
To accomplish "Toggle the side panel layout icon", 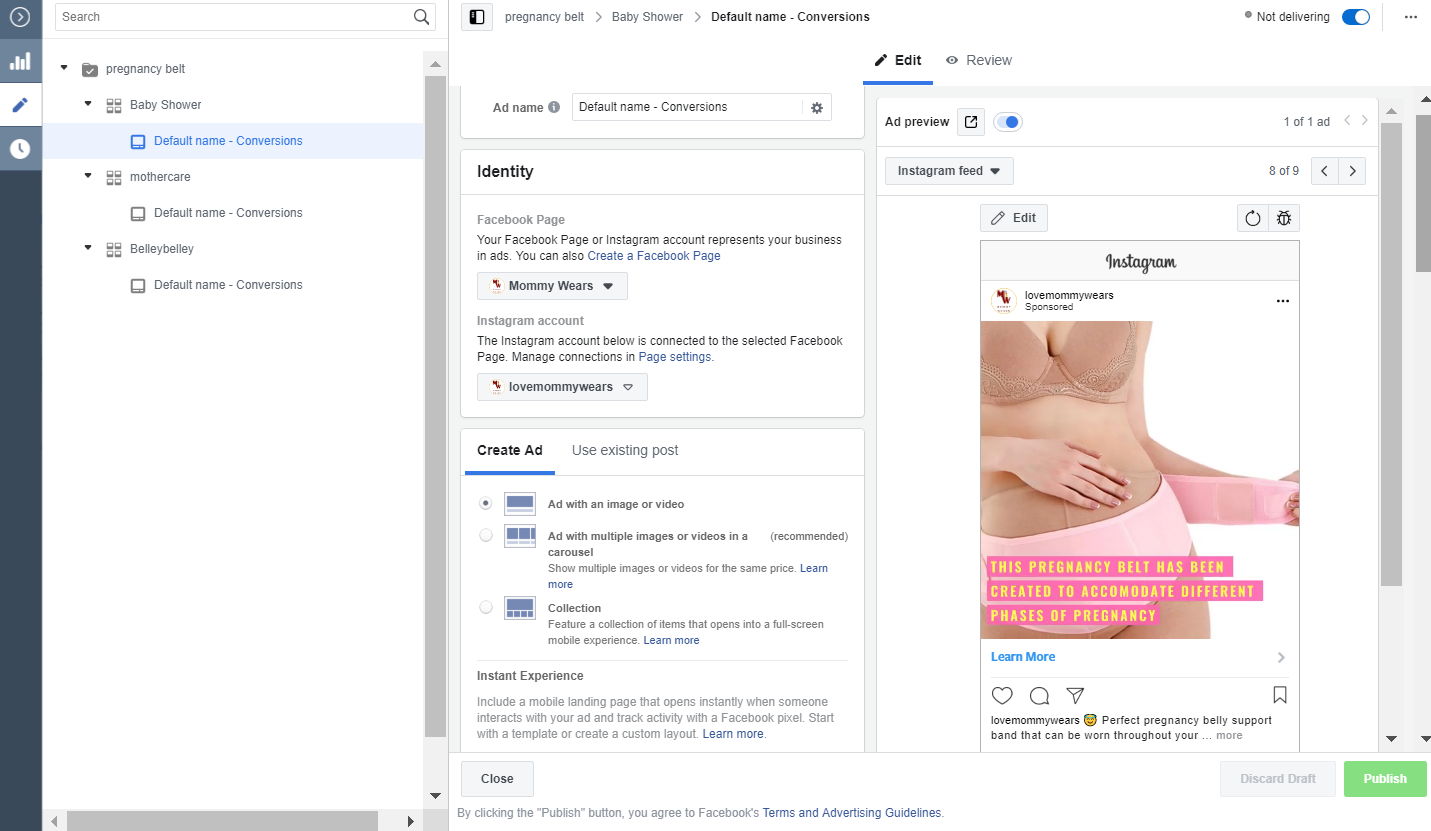I will [477, 17].
